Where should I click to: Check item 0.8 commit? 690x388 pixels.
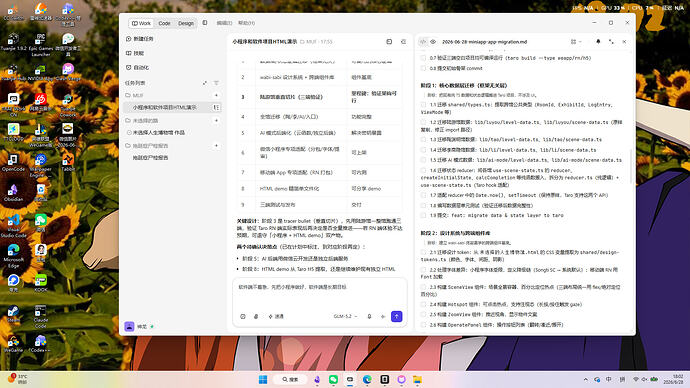point(423,68)
